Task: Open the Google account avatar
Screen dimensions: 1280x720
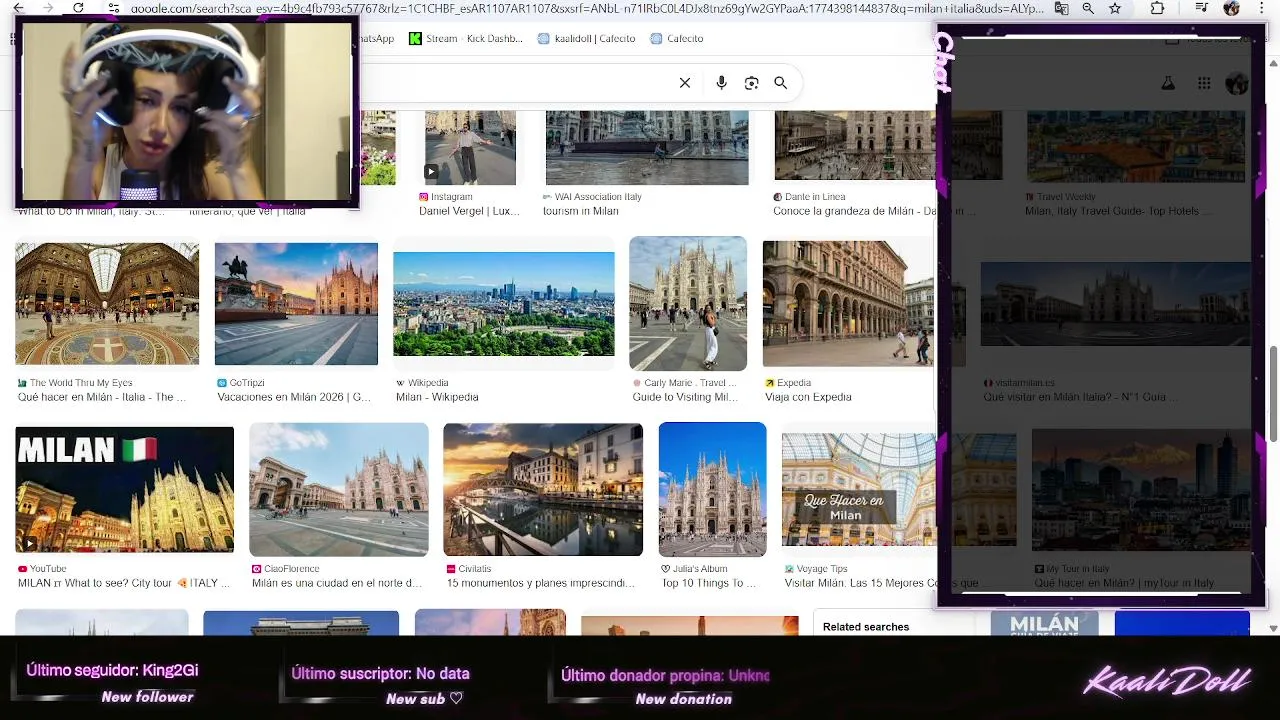Action: coord(1237,84)
